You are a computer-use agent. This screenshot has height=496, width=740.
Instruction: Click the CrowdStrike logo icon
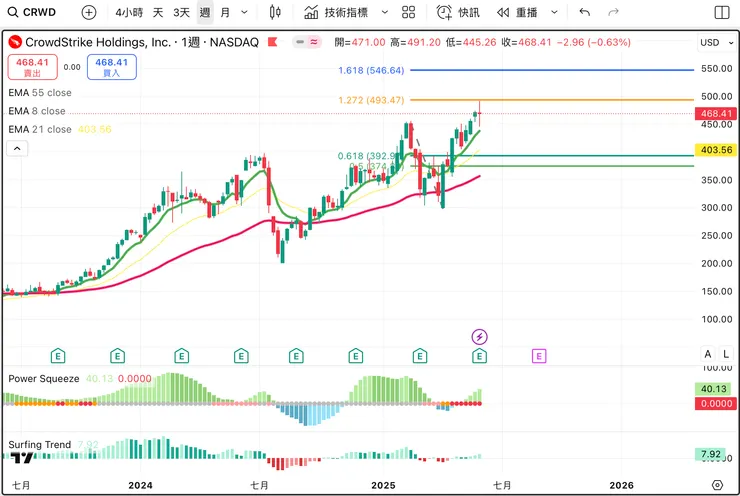tap(15, 42)
